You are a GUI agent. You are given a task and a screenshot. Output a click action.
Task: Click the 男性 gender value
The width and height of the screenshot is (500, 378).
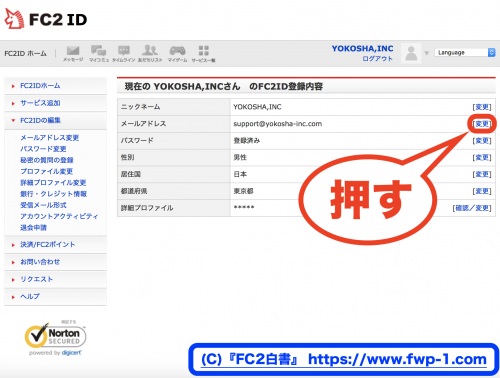point(240,157)
